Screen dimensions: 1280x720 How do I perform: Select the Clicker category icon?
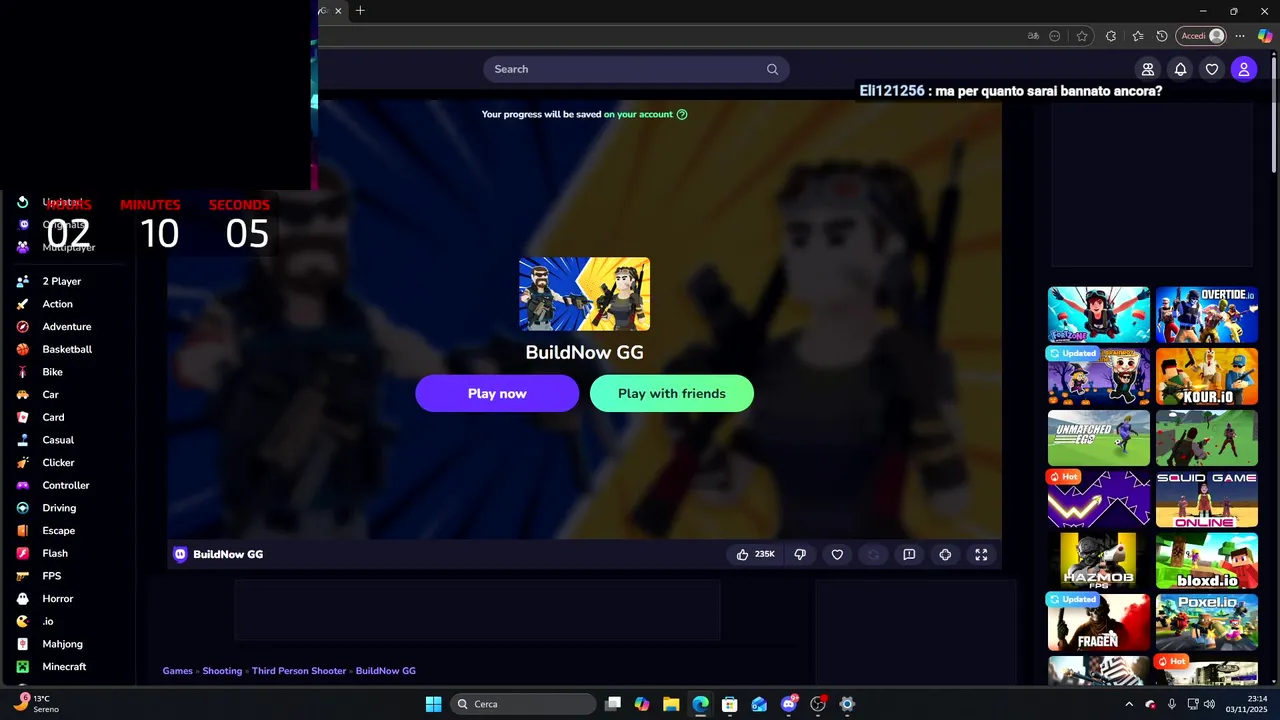22,463
